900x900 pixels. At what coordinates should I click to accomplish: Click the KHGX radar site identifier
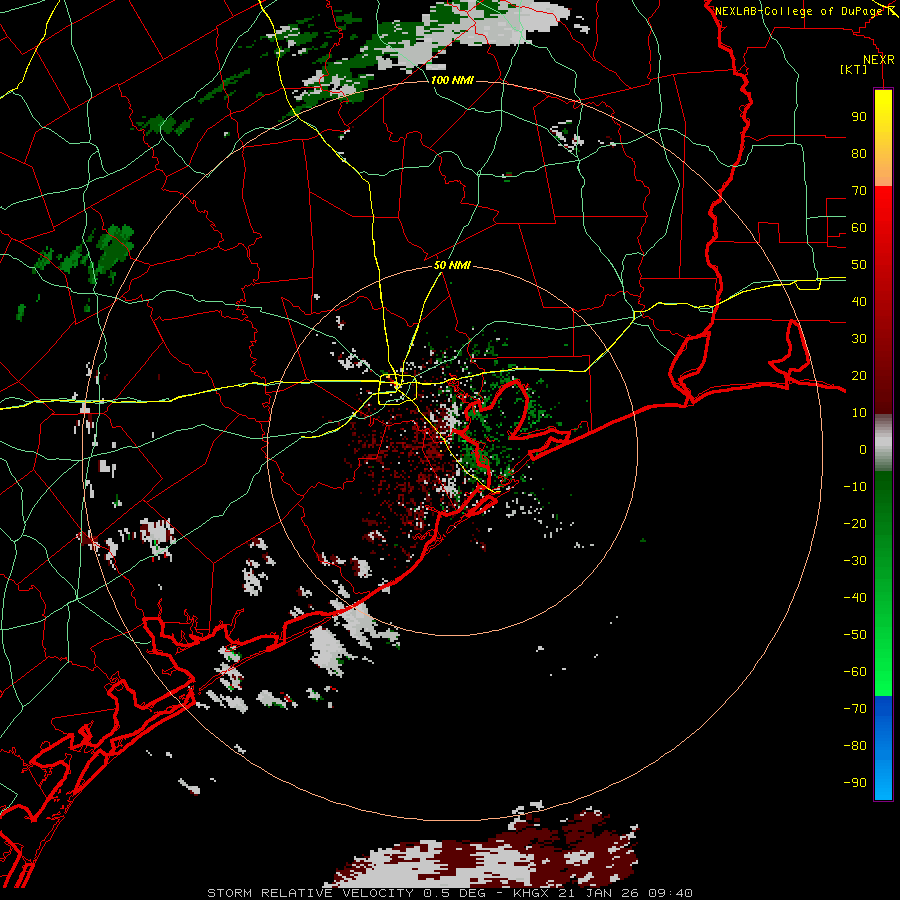531,893
